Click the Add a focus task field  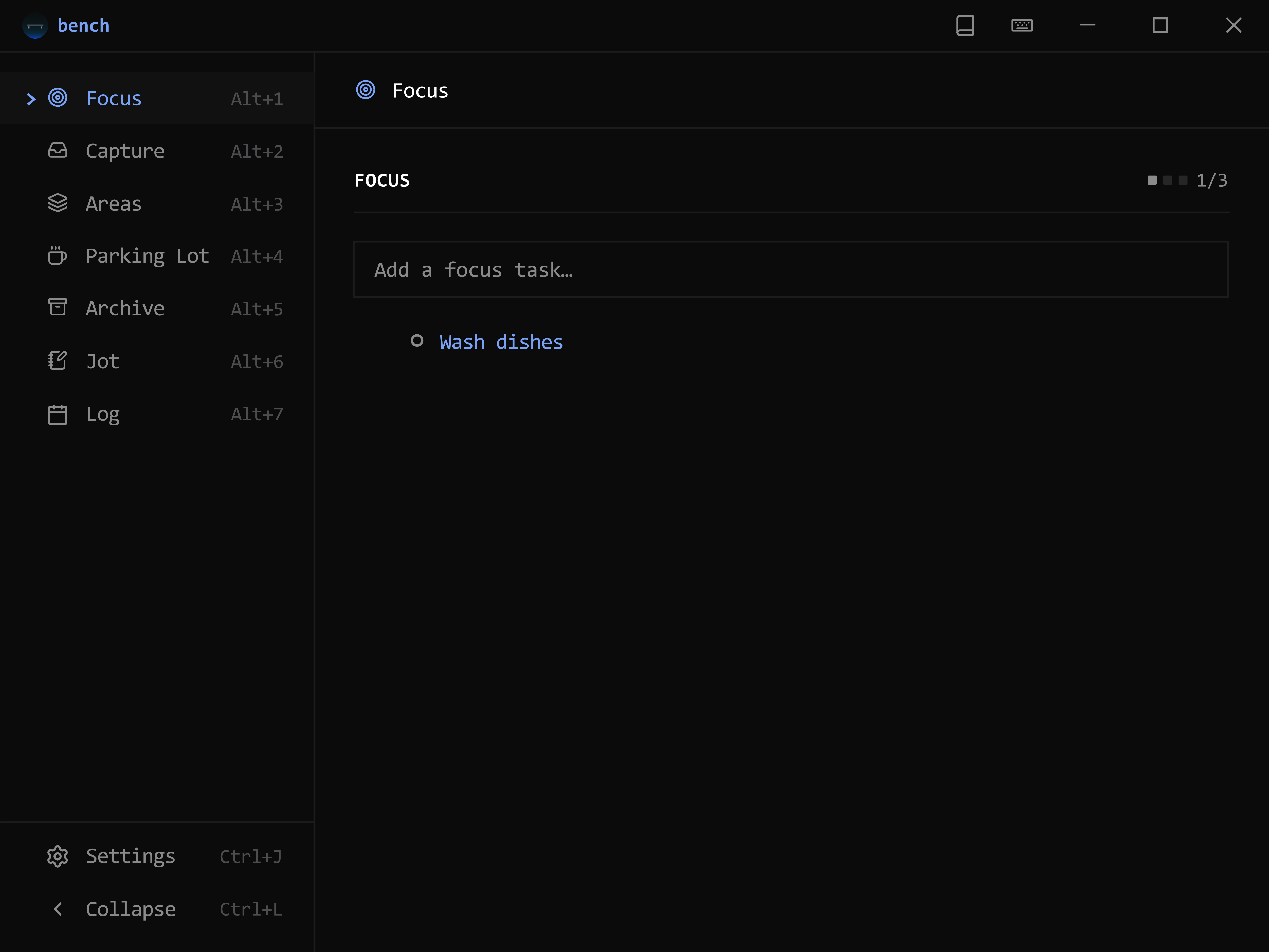[x=791, y=269]
